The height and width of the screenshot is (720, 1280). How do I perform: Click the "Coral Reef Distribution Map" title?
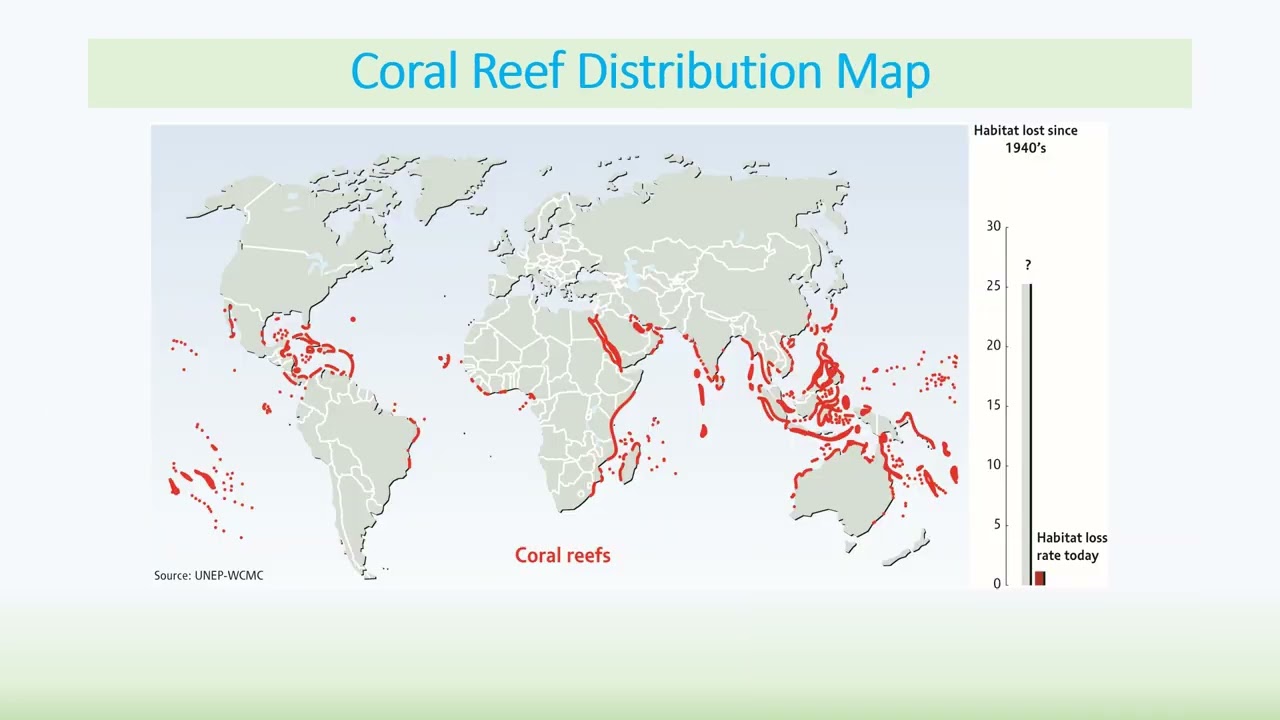point(640,71)
